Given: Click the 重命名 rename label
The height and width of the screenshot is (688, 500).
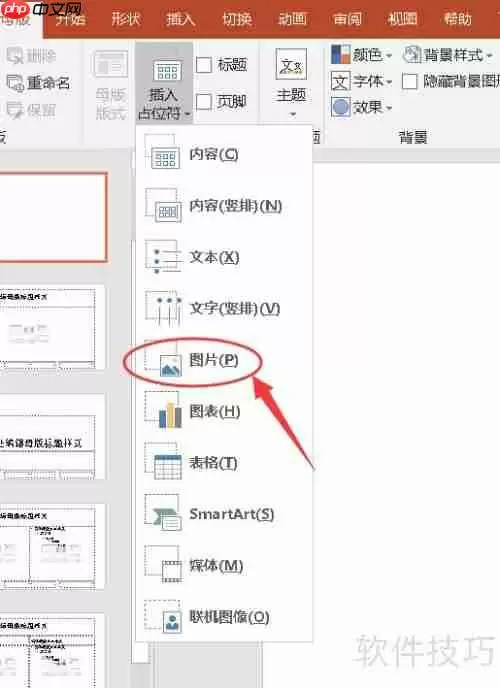Looking at the screenshot, I should 48,82.
